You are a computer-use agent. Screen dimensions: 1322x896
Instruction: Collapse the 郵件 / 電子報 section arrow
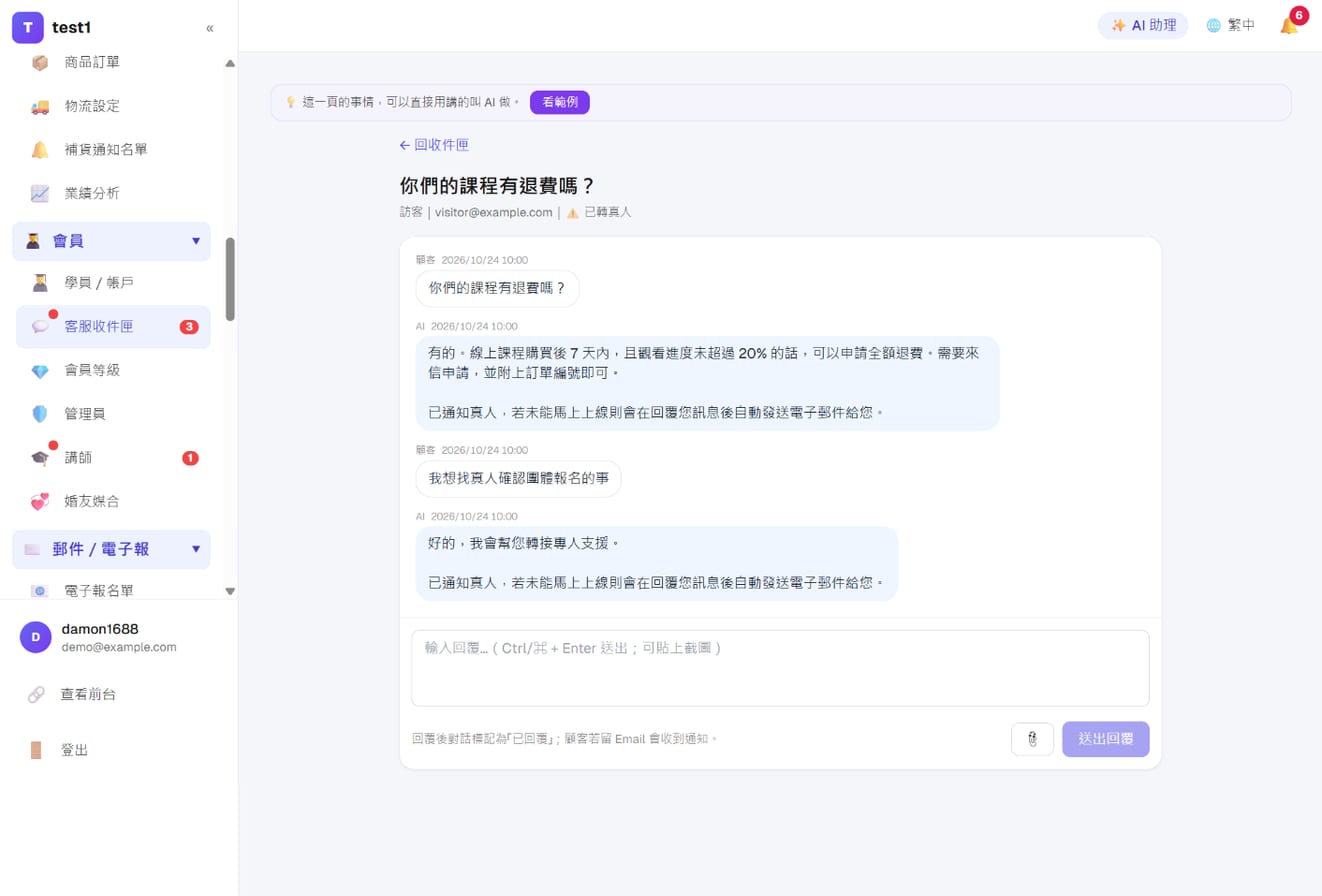point(196,549)
